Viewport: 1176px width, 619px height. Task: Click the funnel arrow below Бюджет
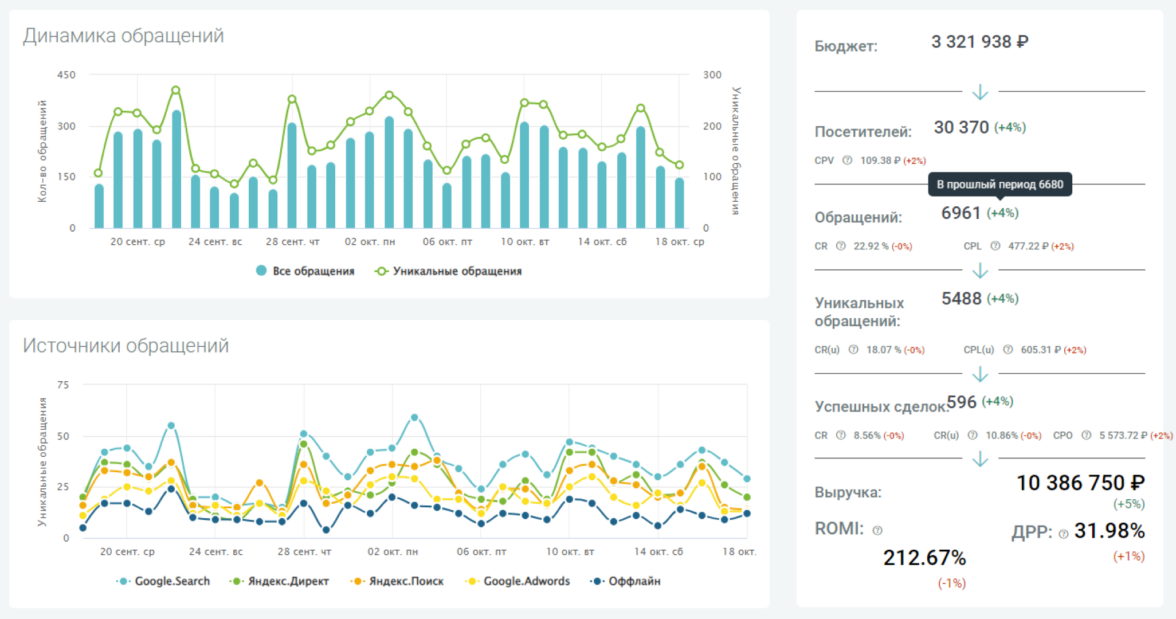click(x=980, y=92)
